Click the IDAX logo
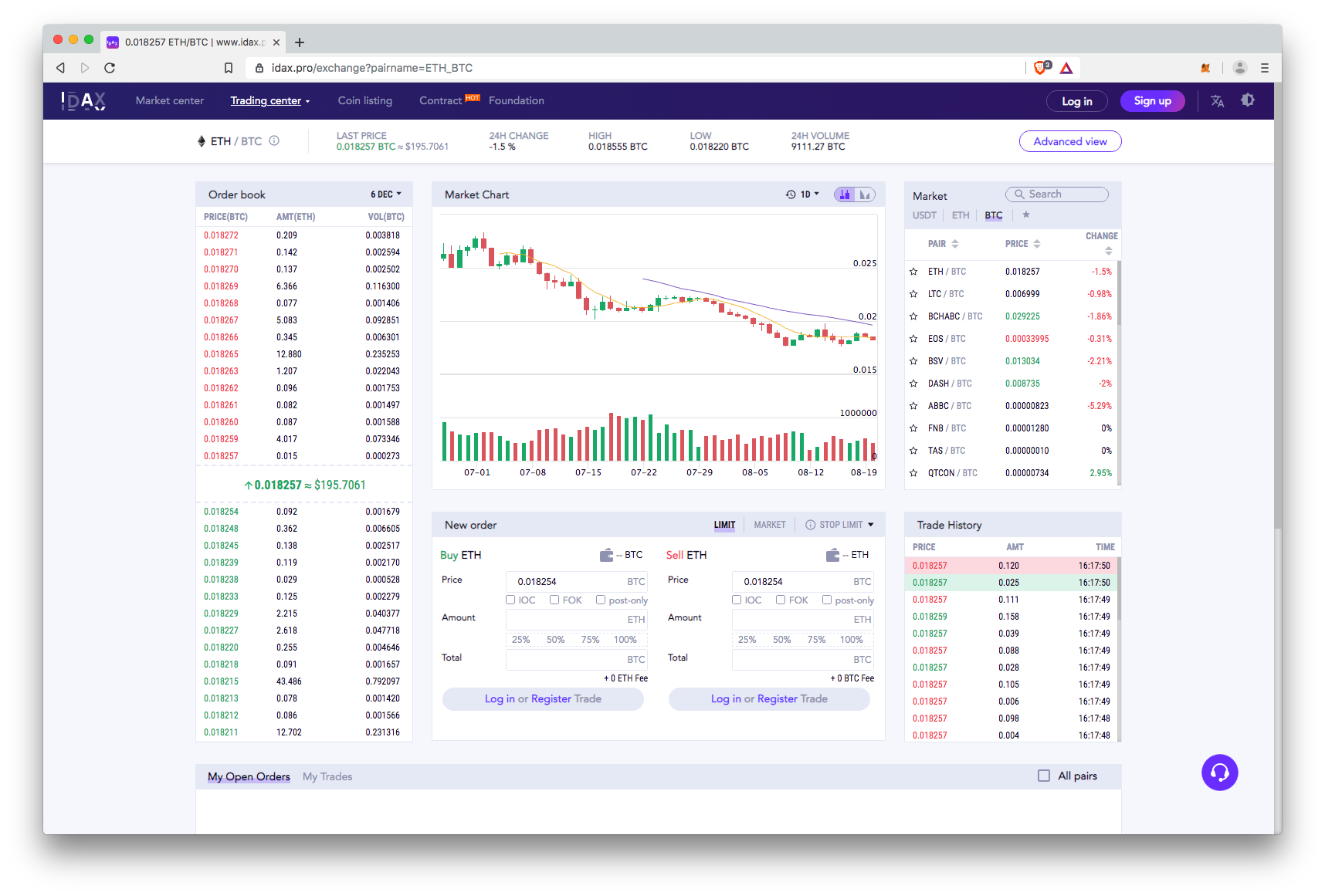Screen dimensions: 1325x896 click(83, 101)
